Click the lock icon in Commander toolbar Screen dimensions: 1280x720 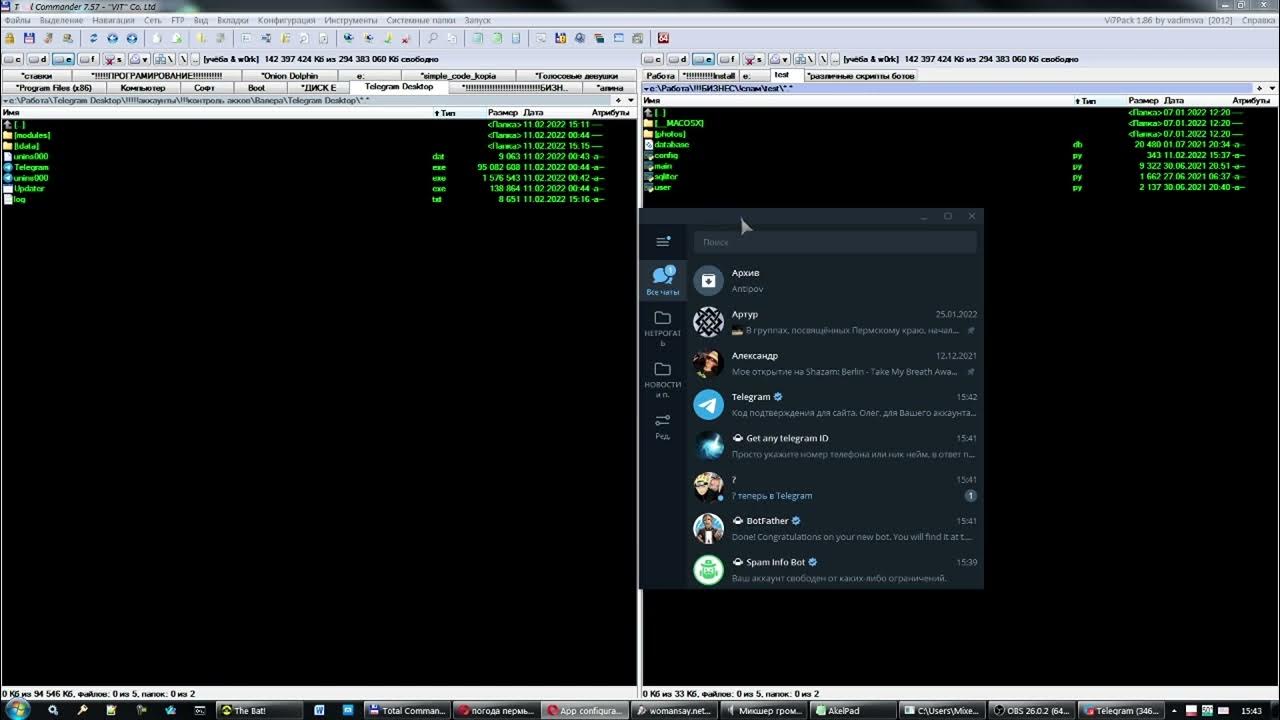(10, 38)
